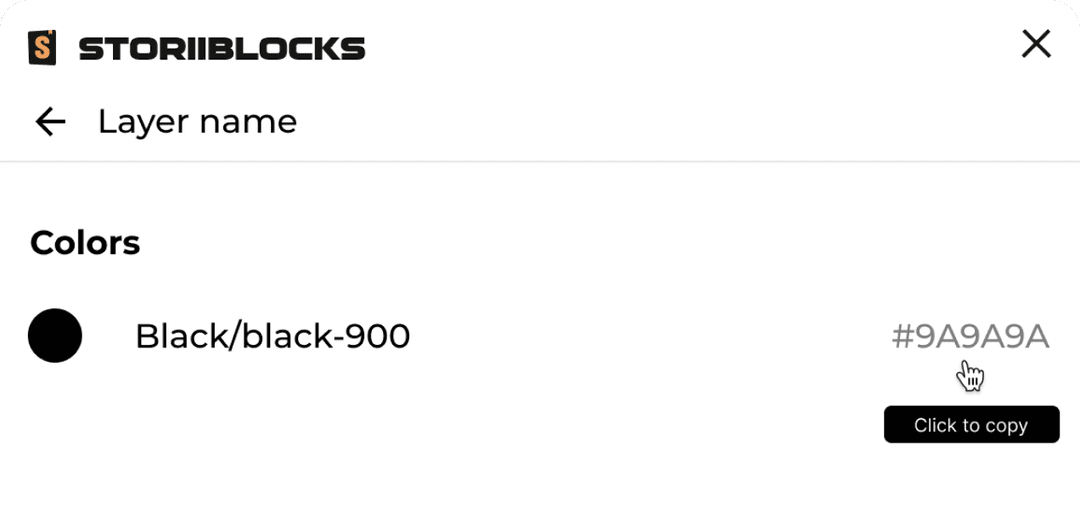Return to the previous screen via back arrow
Viewport: 1080px width, 525px height.
click(50, 122)
